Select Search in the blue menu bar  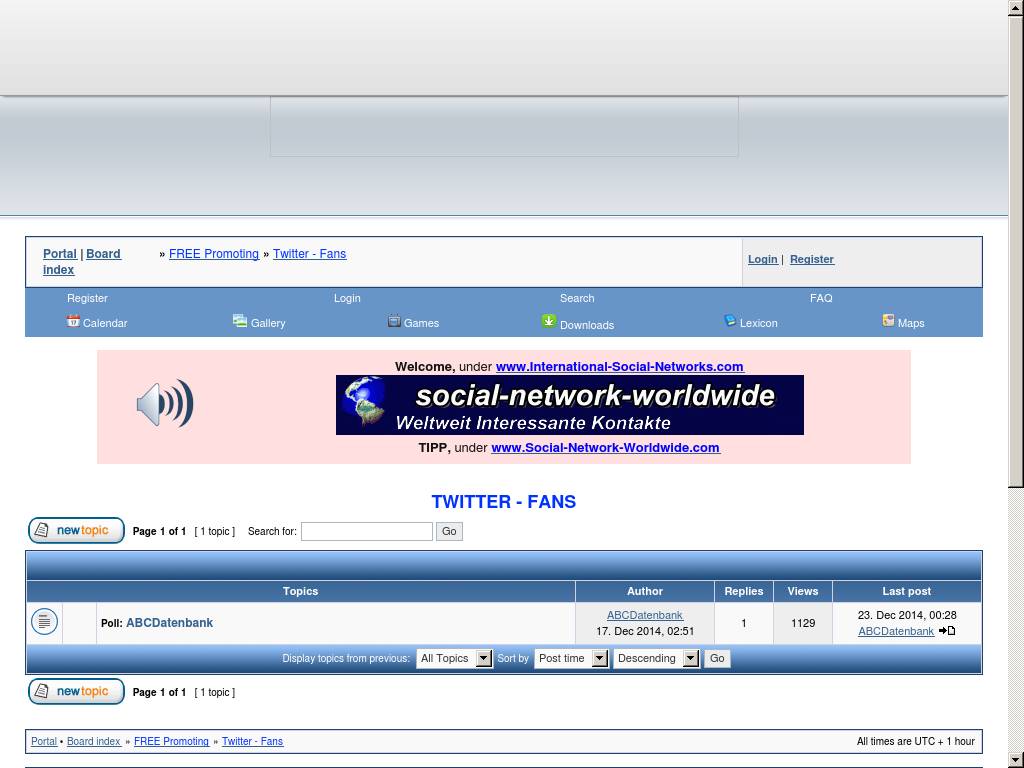[577, 298]
